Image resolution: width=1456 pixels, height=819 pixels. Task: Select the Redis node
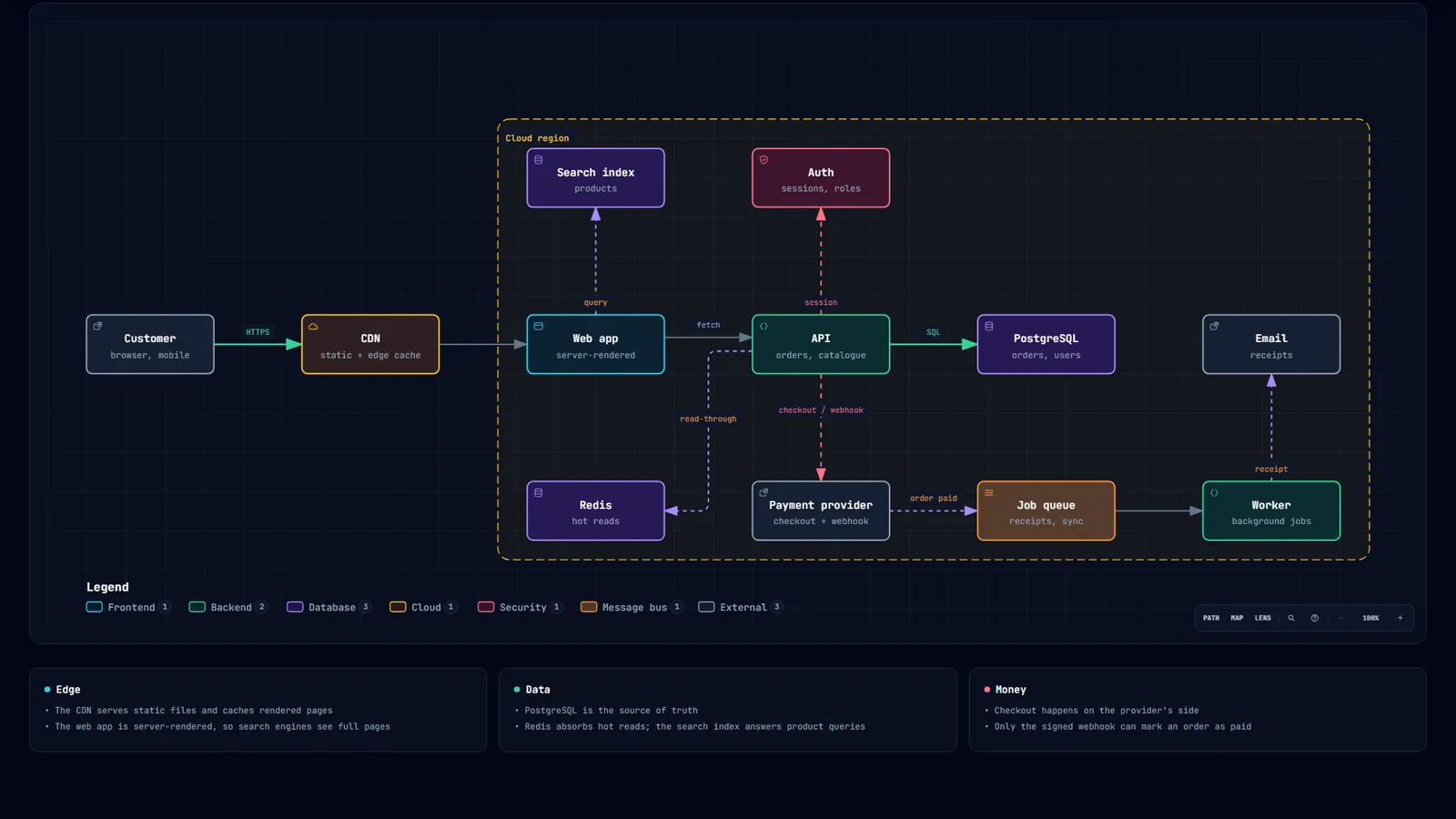596,511
